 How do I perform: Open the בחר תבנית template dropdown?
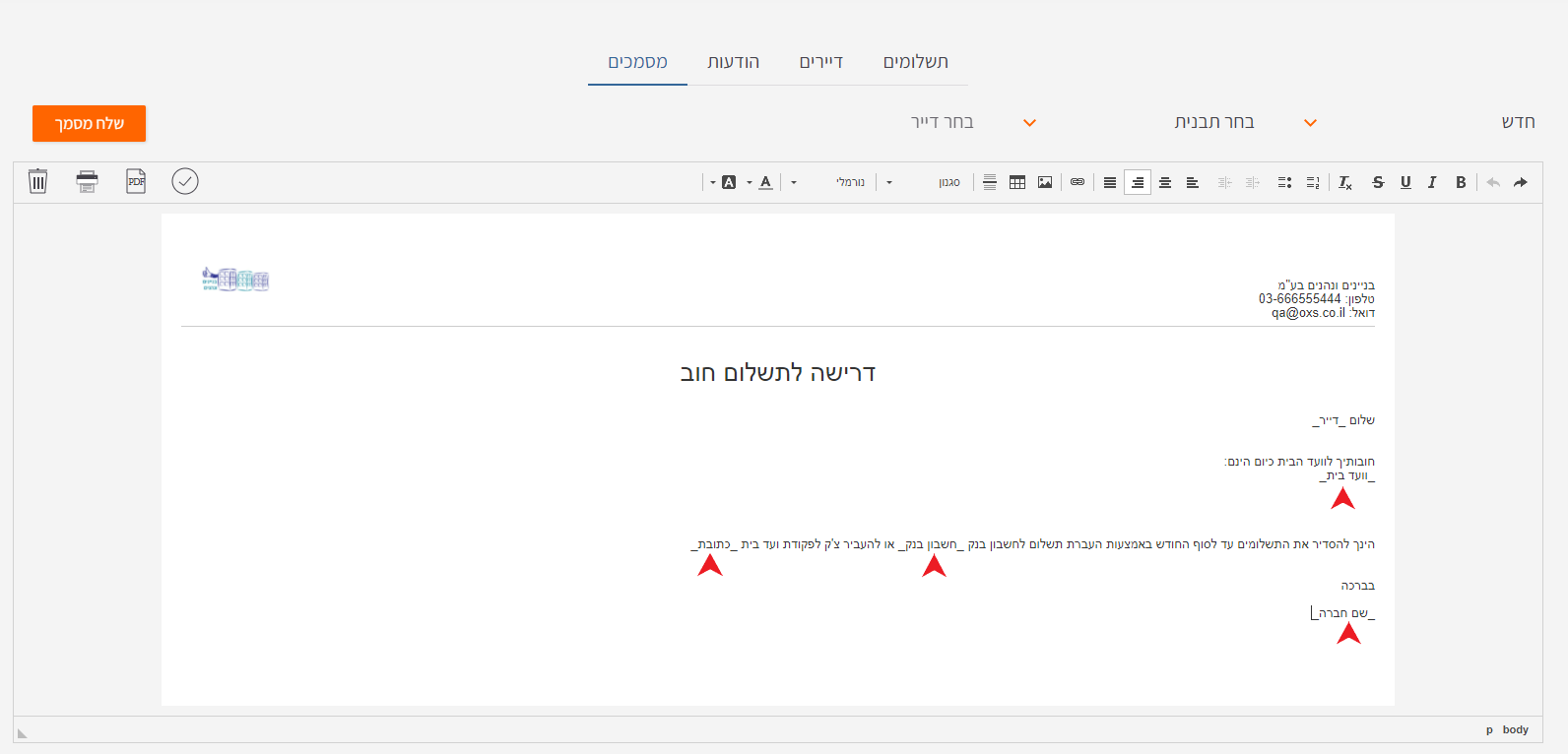click(x=1241, y=122)
